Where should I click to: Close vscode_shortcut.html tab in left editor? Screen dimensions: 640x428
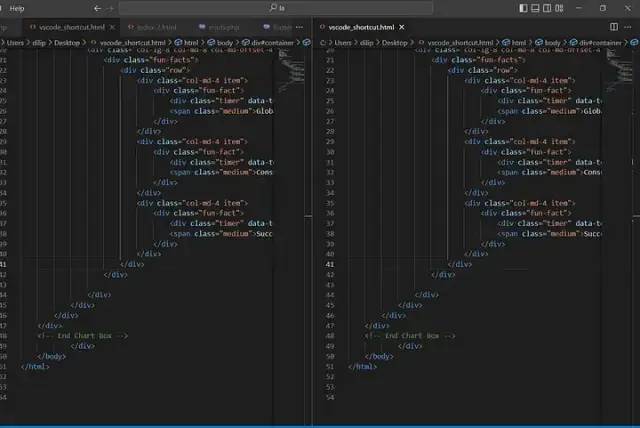(113, 27)
